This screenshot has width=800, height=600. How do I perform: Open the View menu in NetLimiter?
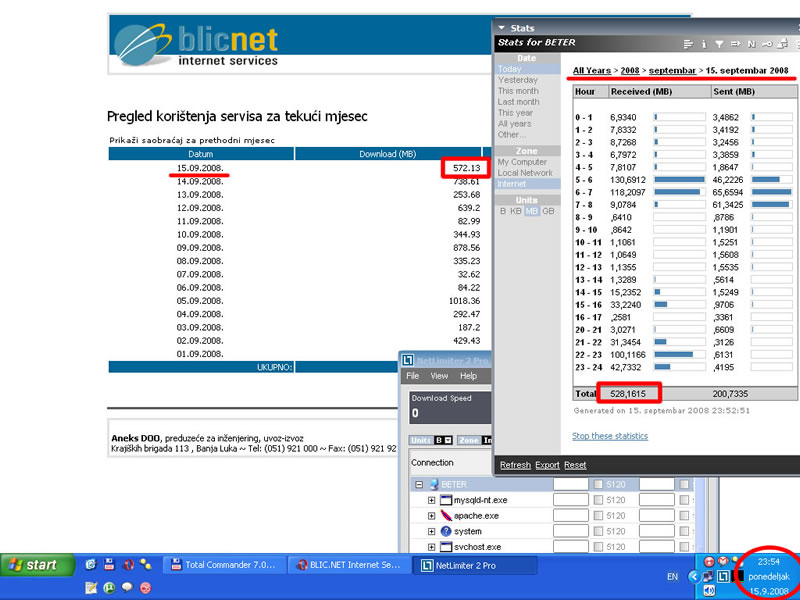point(439,376)
